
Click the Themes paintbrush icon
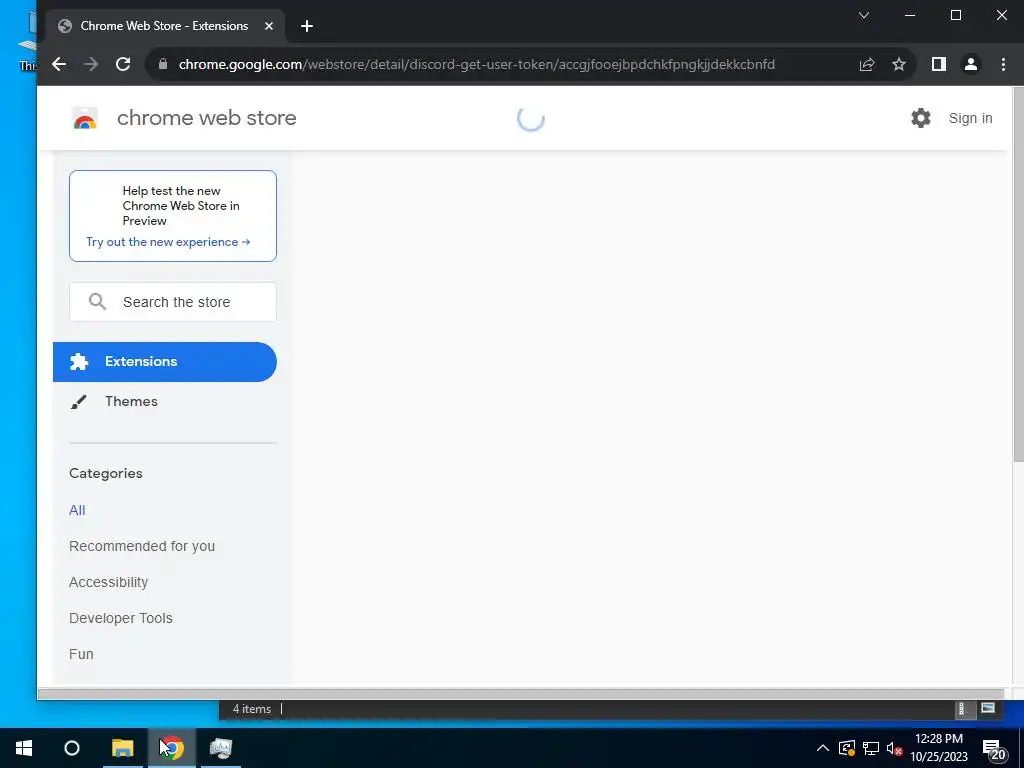click(78, 402)
